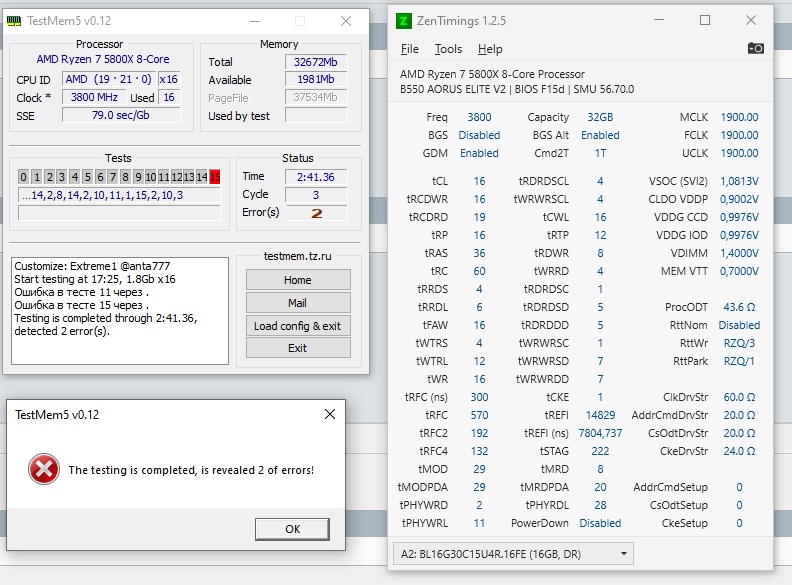
Task: Maximize the ZenTimings window
Action: pyautogui.click(x=705, y=20)
